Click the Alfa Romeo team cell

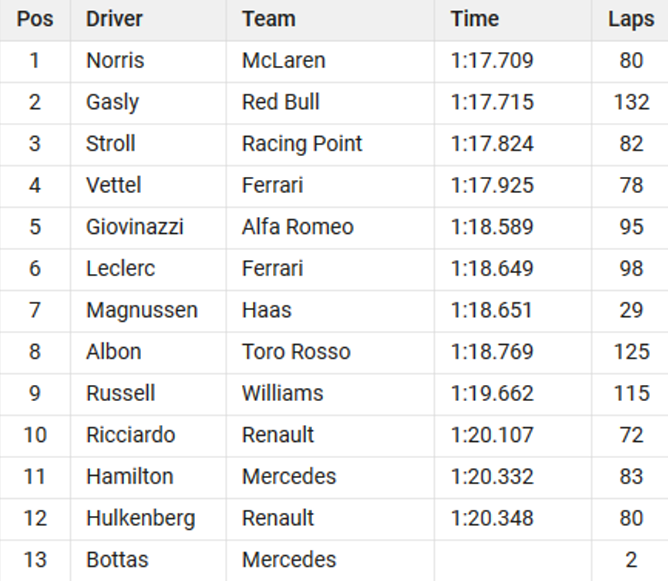coord(297,227)
